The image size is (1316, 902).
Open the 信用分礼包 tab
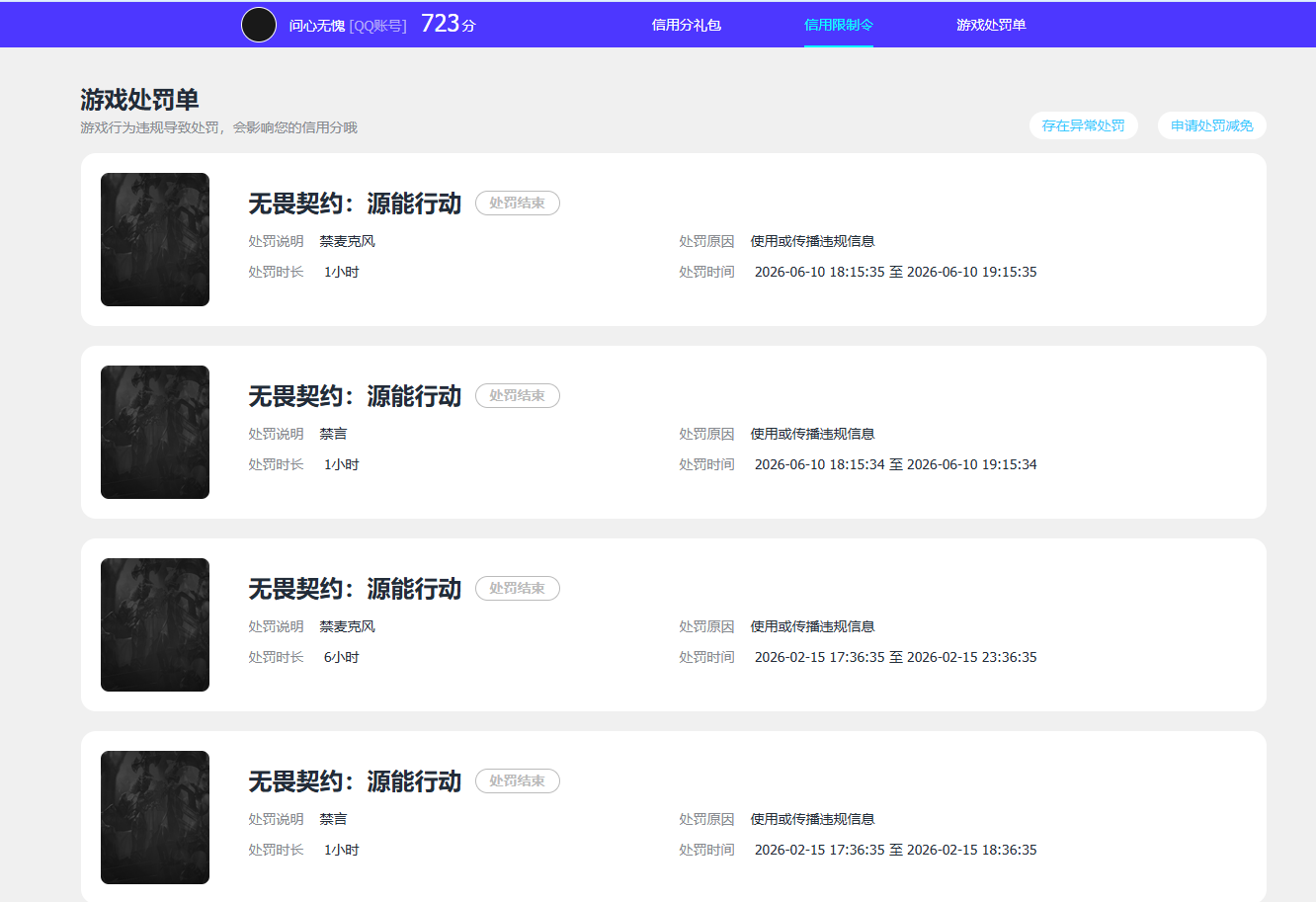[687, 25]
